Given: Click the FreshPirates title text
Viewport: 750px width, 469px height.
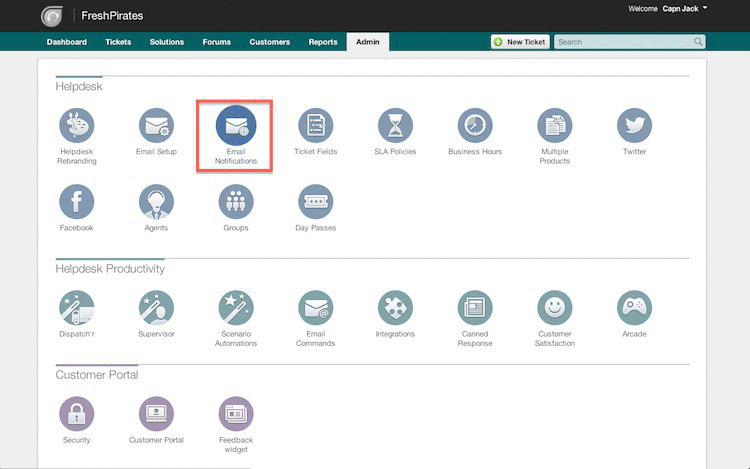Looking at the screenshot, I should pos(112,16).
